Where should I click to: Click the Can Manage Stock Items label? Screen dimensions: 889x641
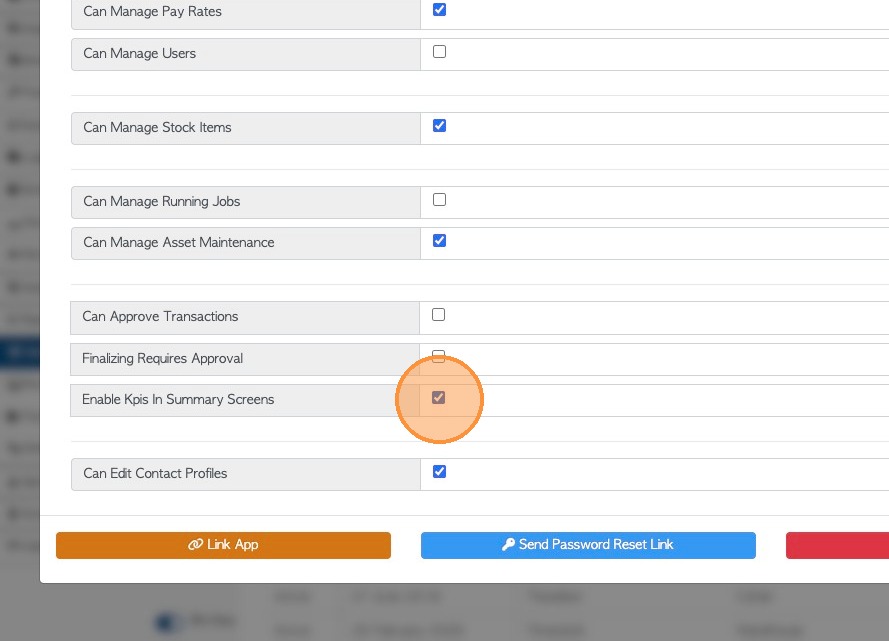click(x=157, y=128)
